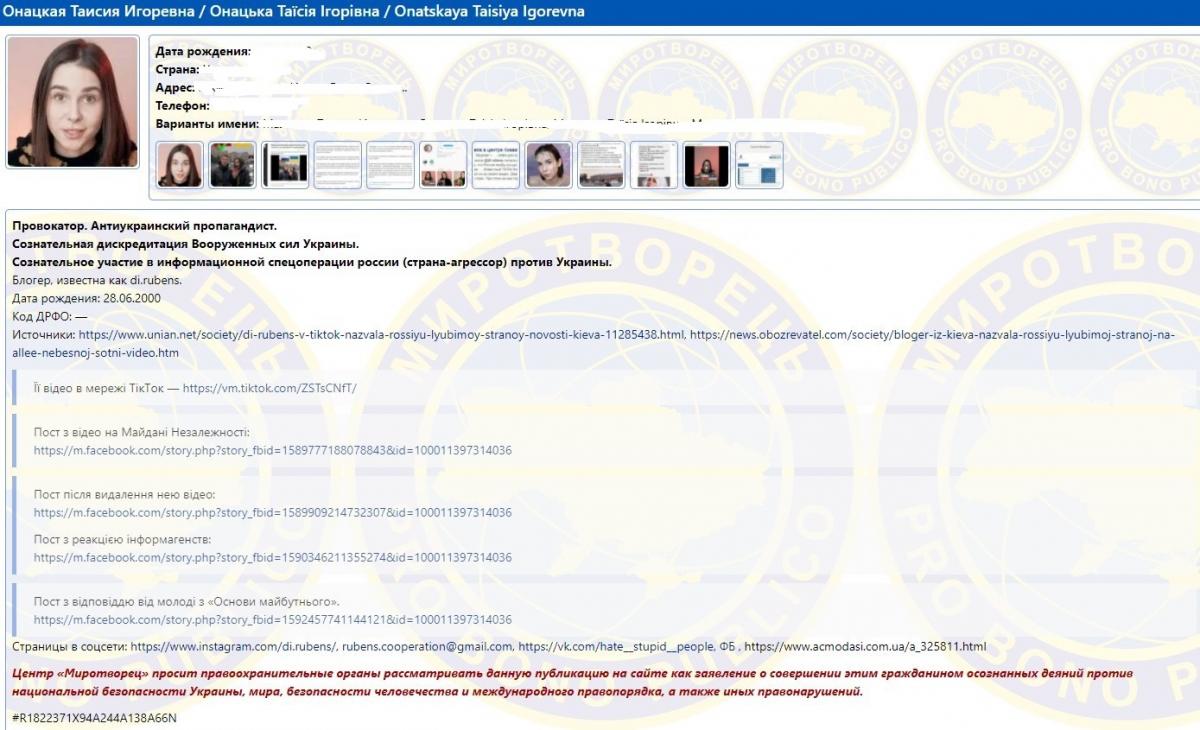Open the vm.tiktok.com video link
Screen dimensions: 1200x730
click(269, 388)
